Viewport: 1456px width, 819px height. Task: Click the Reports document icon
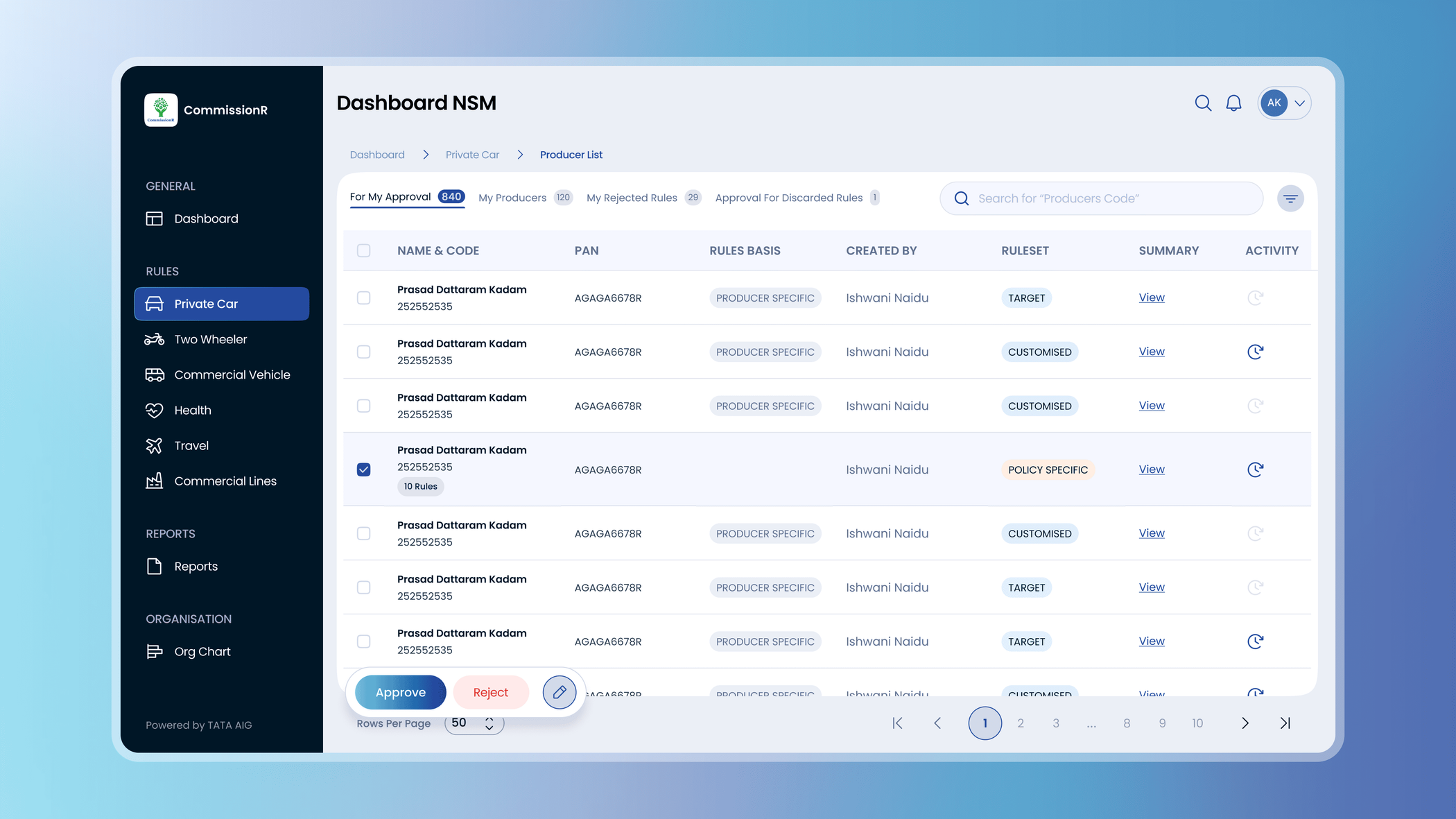click(x=154, y=566)
